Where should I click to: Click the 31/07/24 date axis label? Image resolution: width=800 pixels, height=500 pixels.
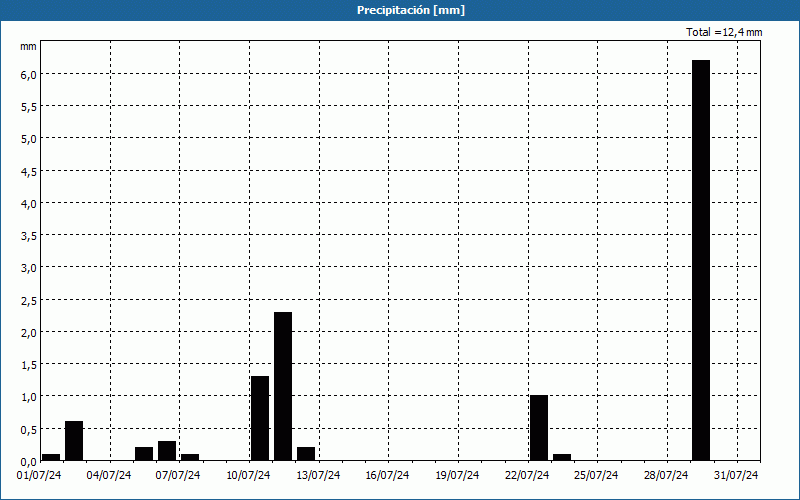736,475
